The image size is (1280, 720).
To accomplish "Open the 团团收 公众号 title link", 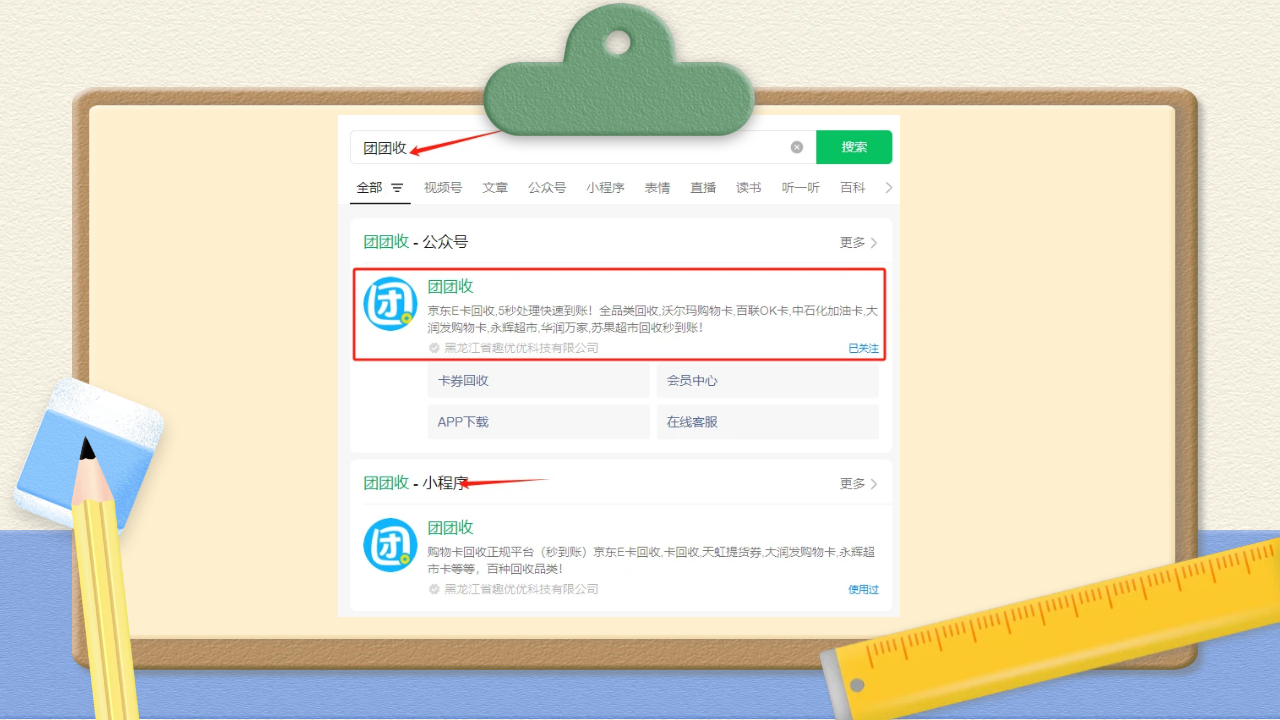I will coord(450,286).
